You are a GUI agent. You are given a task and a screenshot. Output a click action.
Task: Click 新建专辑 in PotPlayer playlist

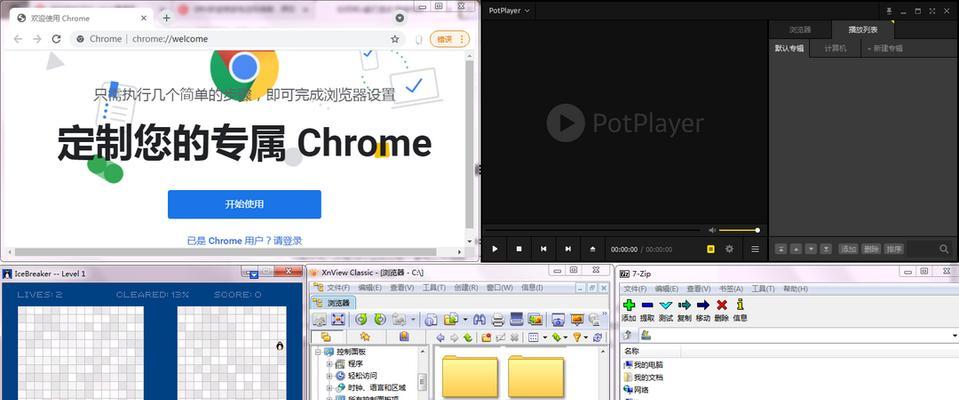point(884,48)
